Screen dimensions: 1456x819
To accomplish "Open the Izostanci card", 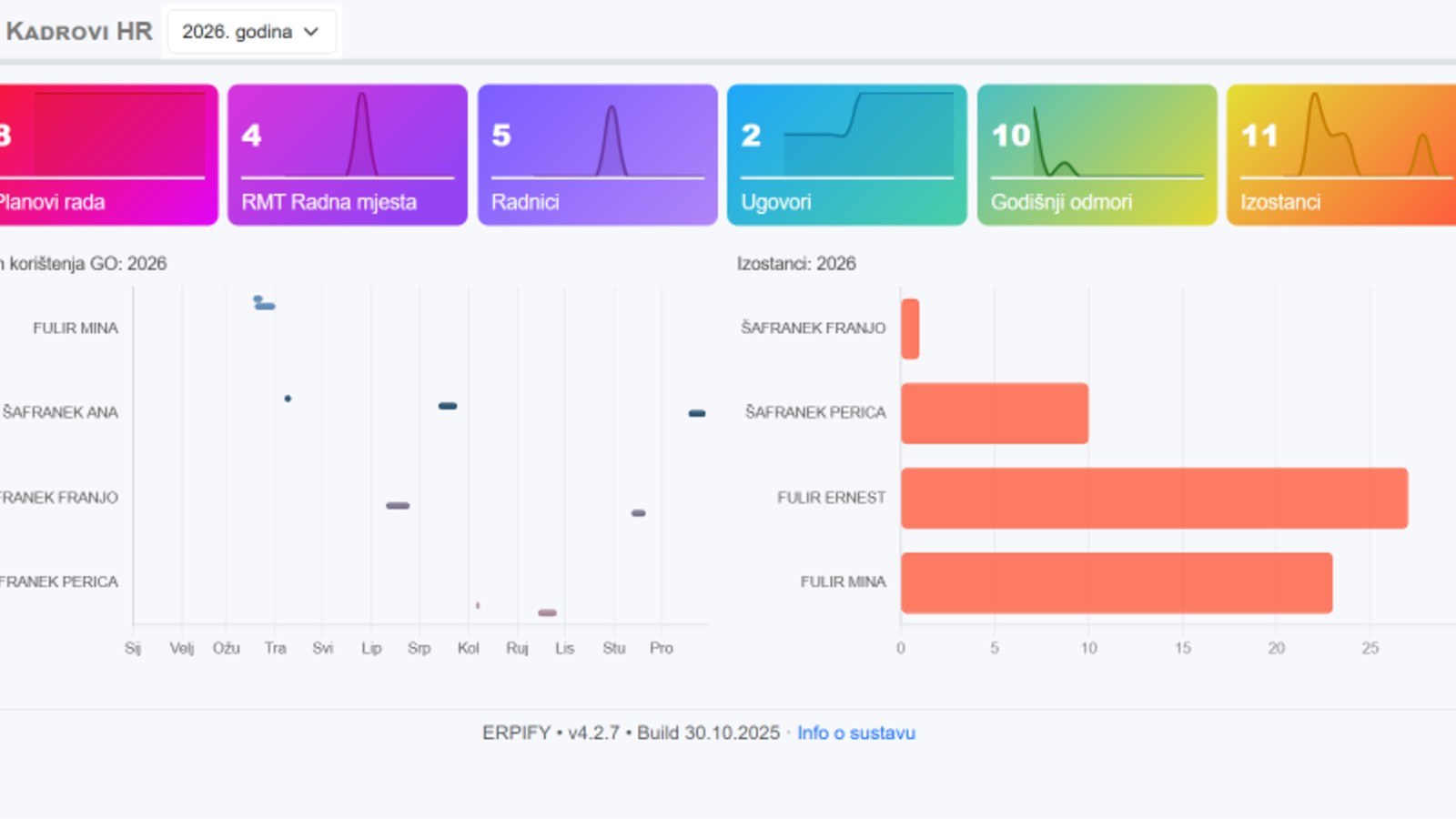I will point(1342,155).
